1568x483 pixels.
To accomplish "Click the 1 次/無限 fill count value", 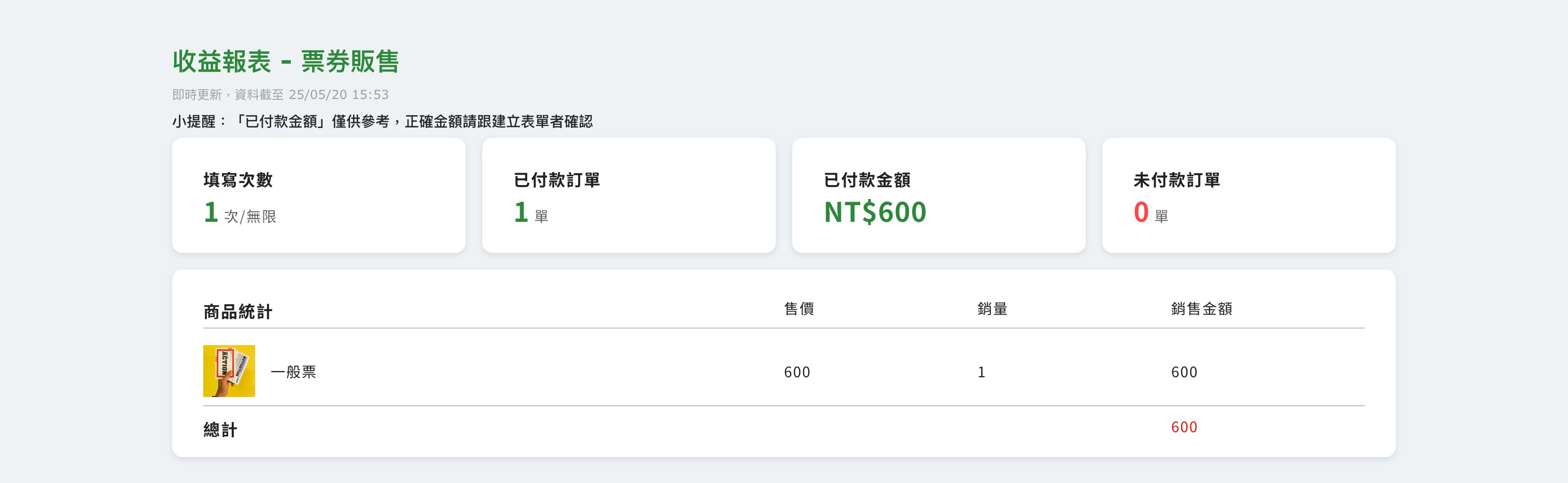I will coord(240,213).
